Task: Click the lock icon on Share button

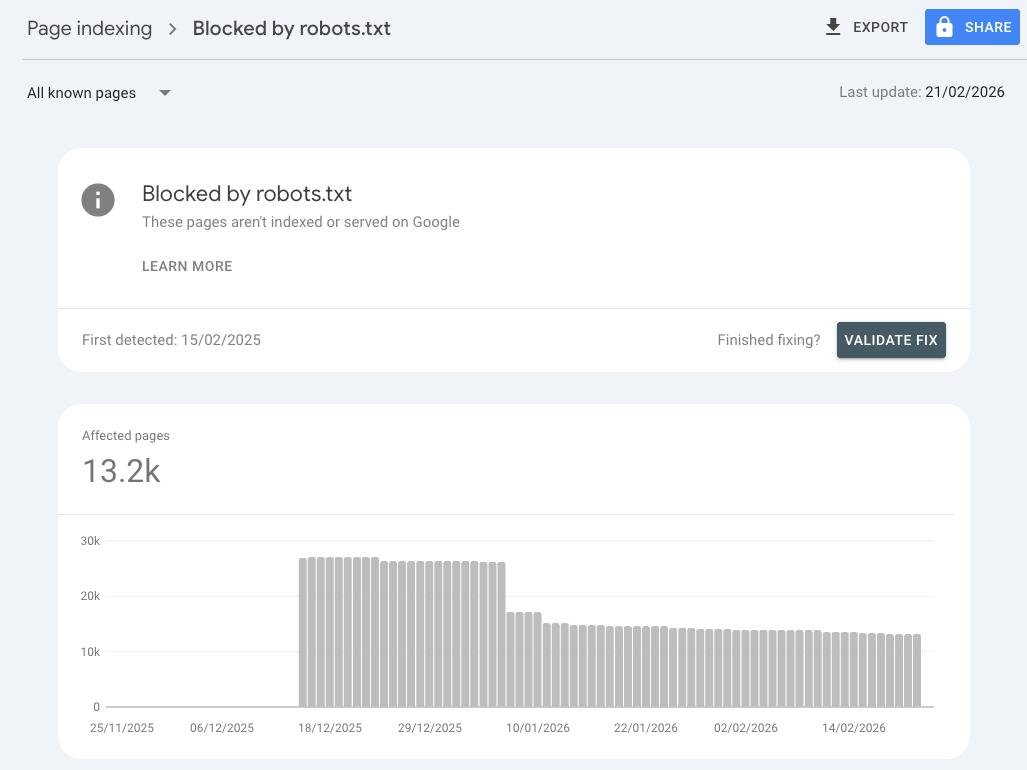Action: tap(944, 27)
